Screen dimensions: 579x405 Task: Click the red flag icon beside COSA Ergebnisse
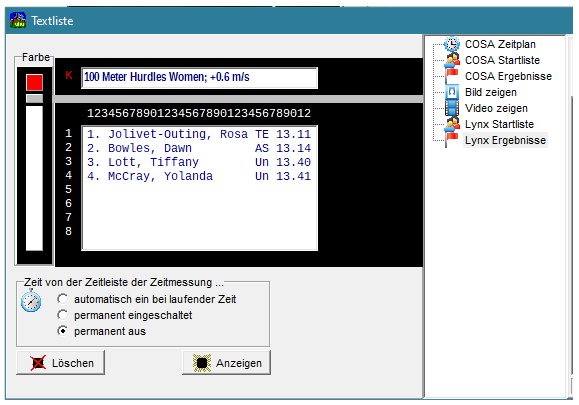pyautogui.click(x=452, y=76)
